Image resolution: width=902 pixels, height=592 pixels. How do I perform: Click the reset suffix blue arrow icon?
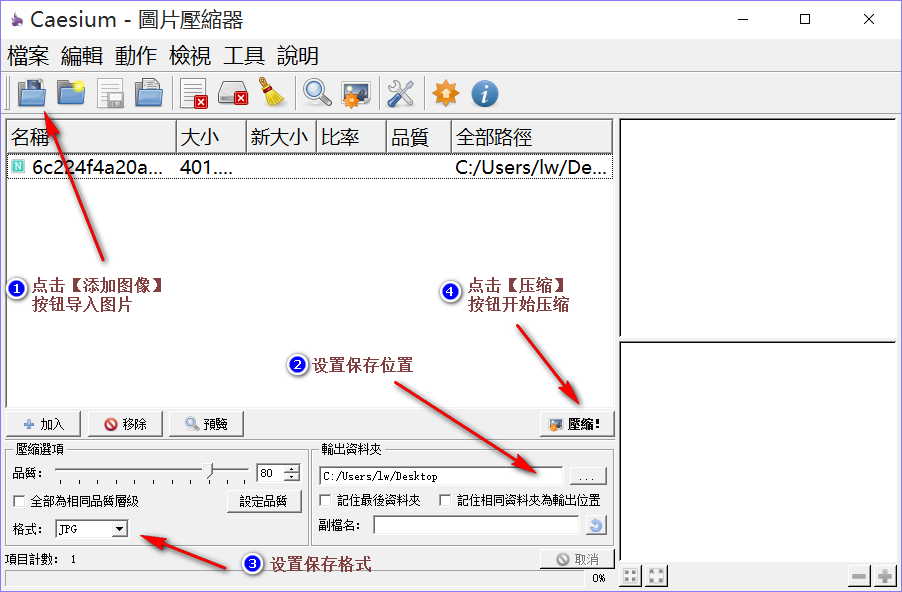[x=596, y=525]
